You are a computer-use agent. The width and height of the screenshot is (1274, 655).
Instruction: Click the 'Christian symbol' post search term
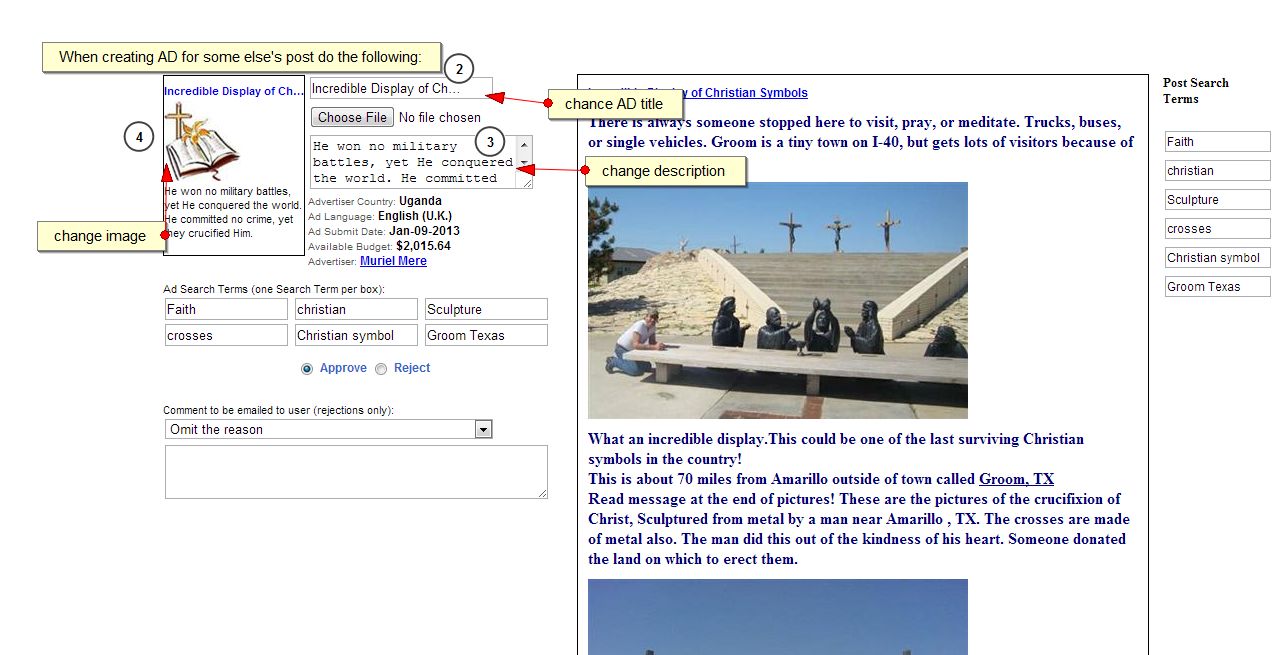[1217, 257]
